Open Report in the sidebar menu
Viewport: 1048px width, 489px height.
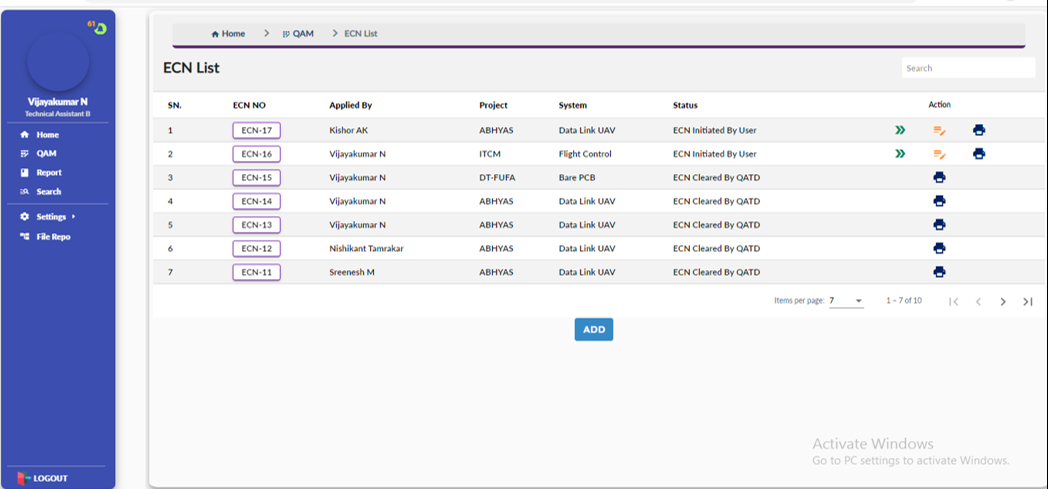(x=48, y=173)
